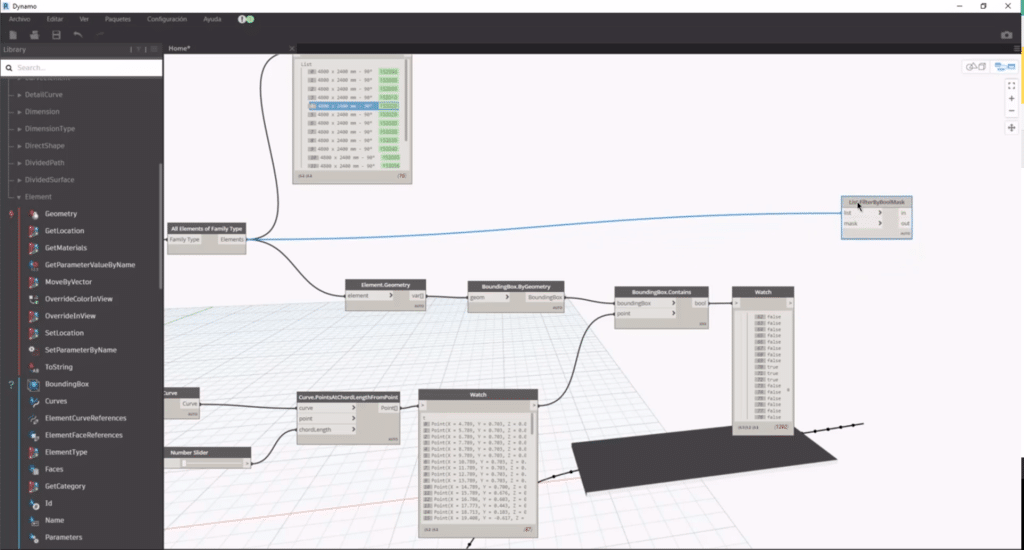Click the SetLocation node icon
The image size is (1024, 550).
33,332
